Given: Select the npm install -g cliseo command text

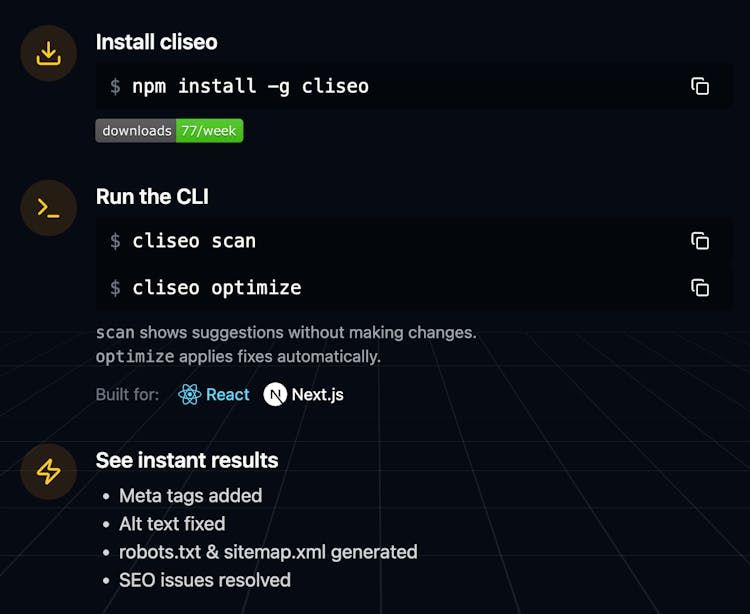Looking at the screenshot, I should click(250, 86).
